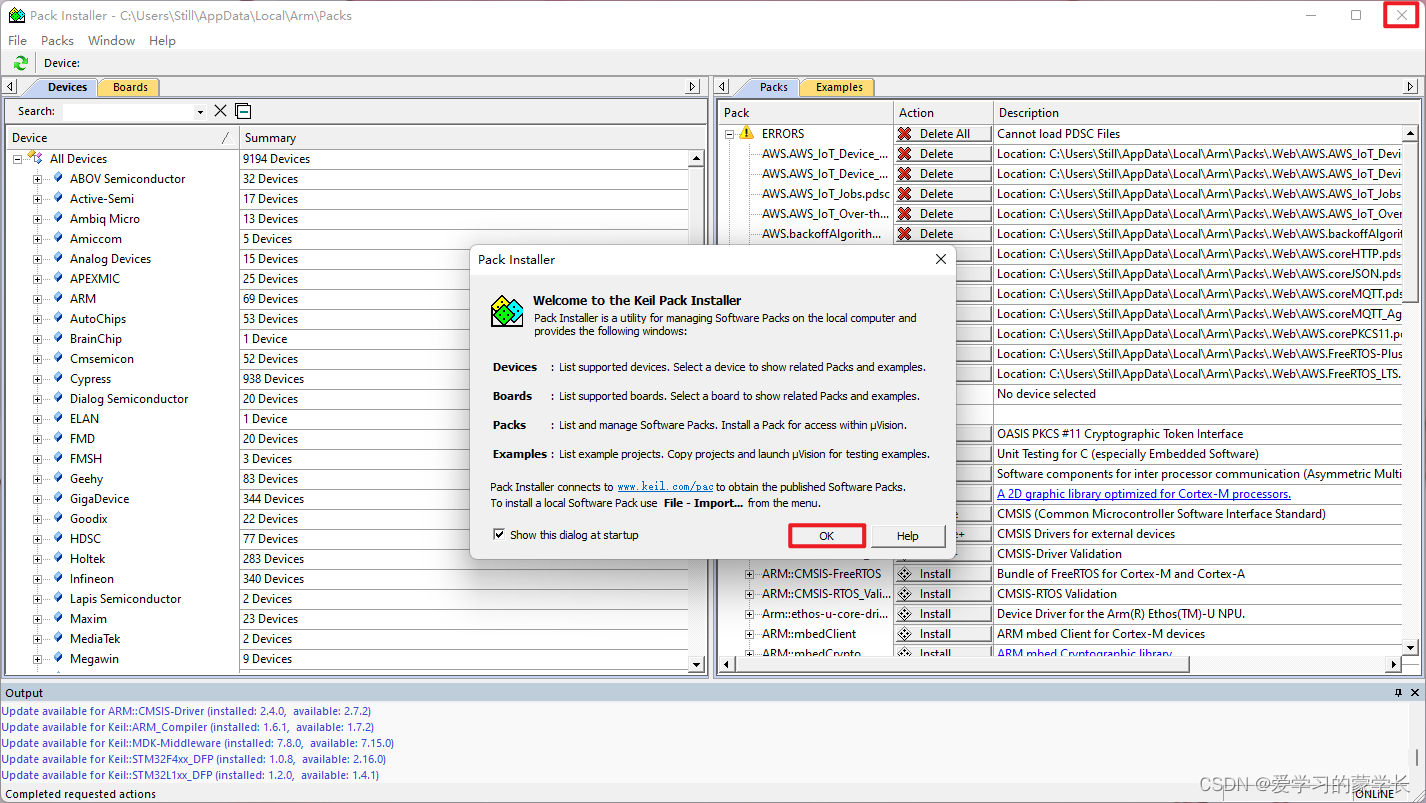Install the Arm::ethos-u-core-dri... pack
1426x803 pixels.
(x=943, y=614)
